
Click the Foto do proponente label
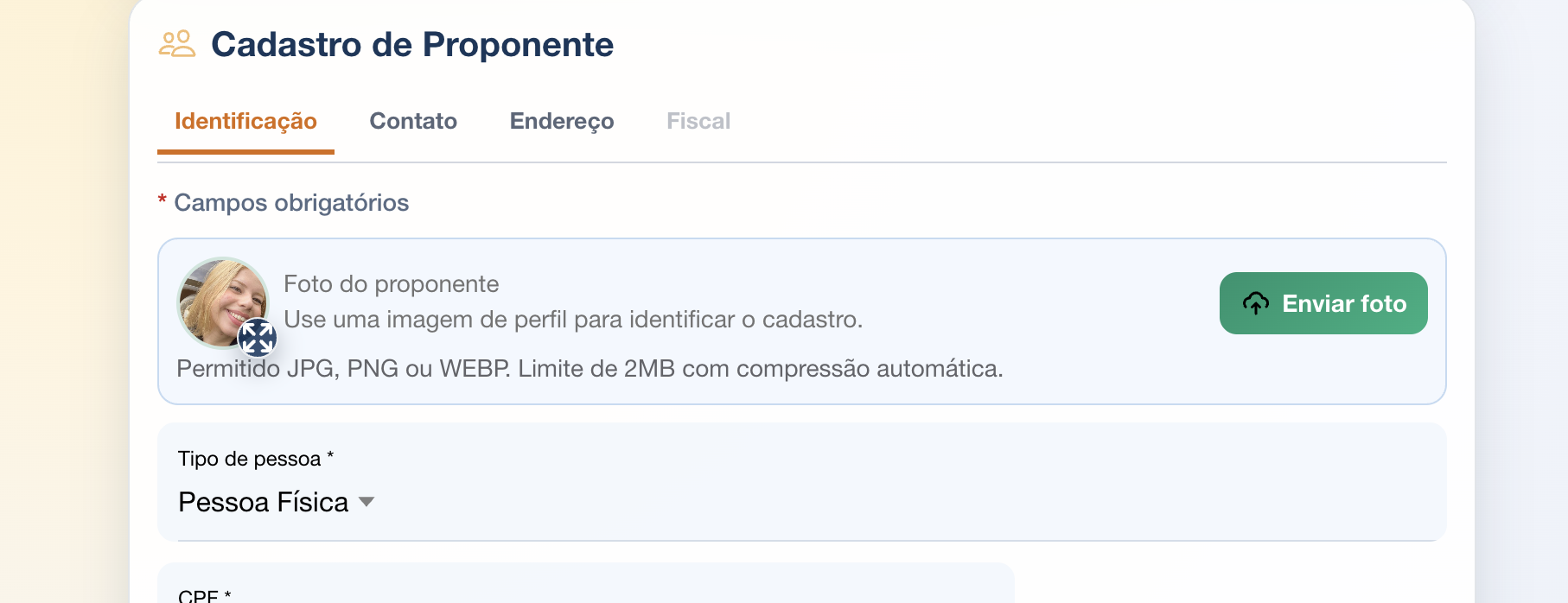(391, 284)
